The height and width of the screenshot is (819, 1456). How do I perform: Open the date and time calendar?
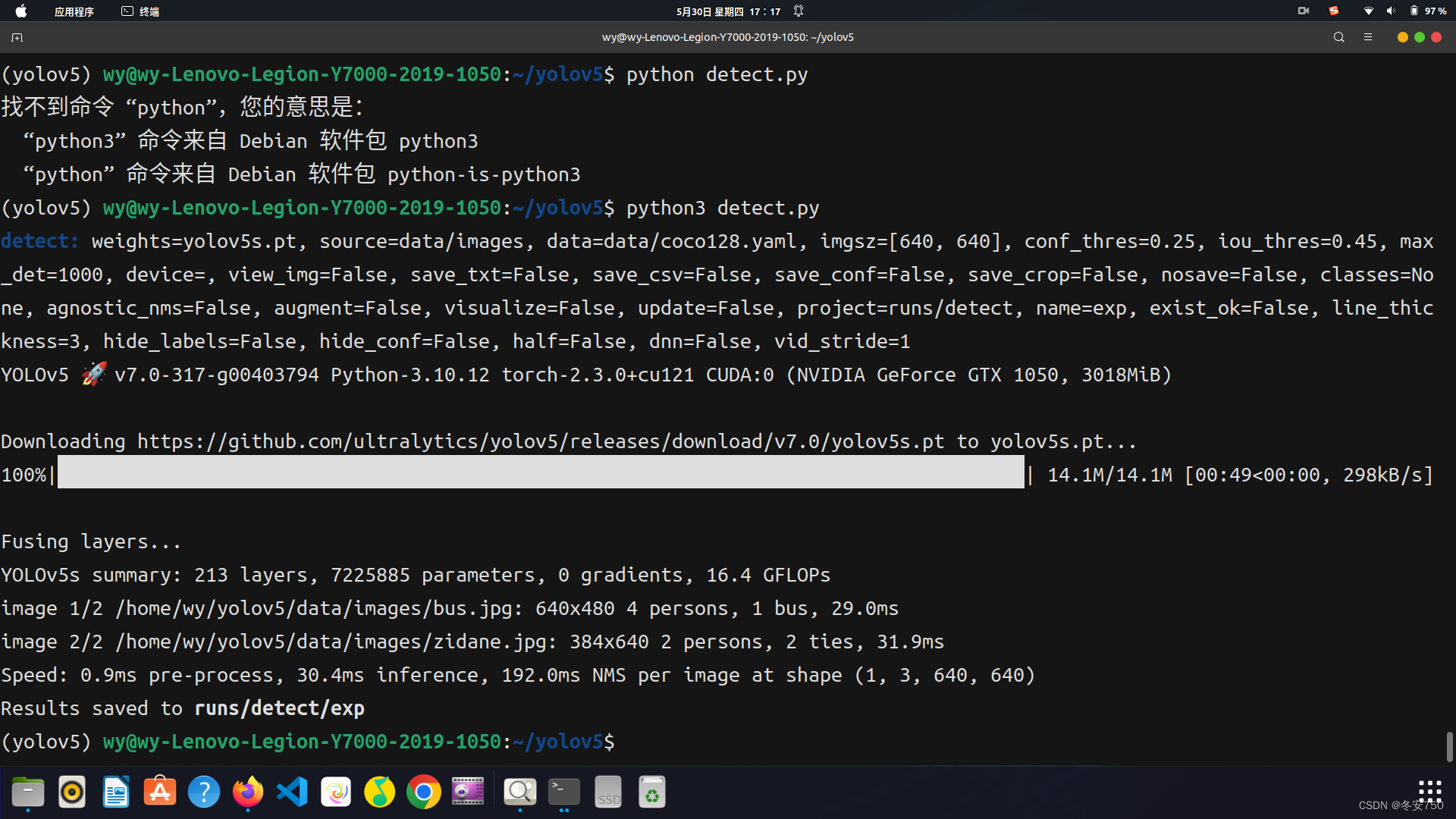(728, 11)
